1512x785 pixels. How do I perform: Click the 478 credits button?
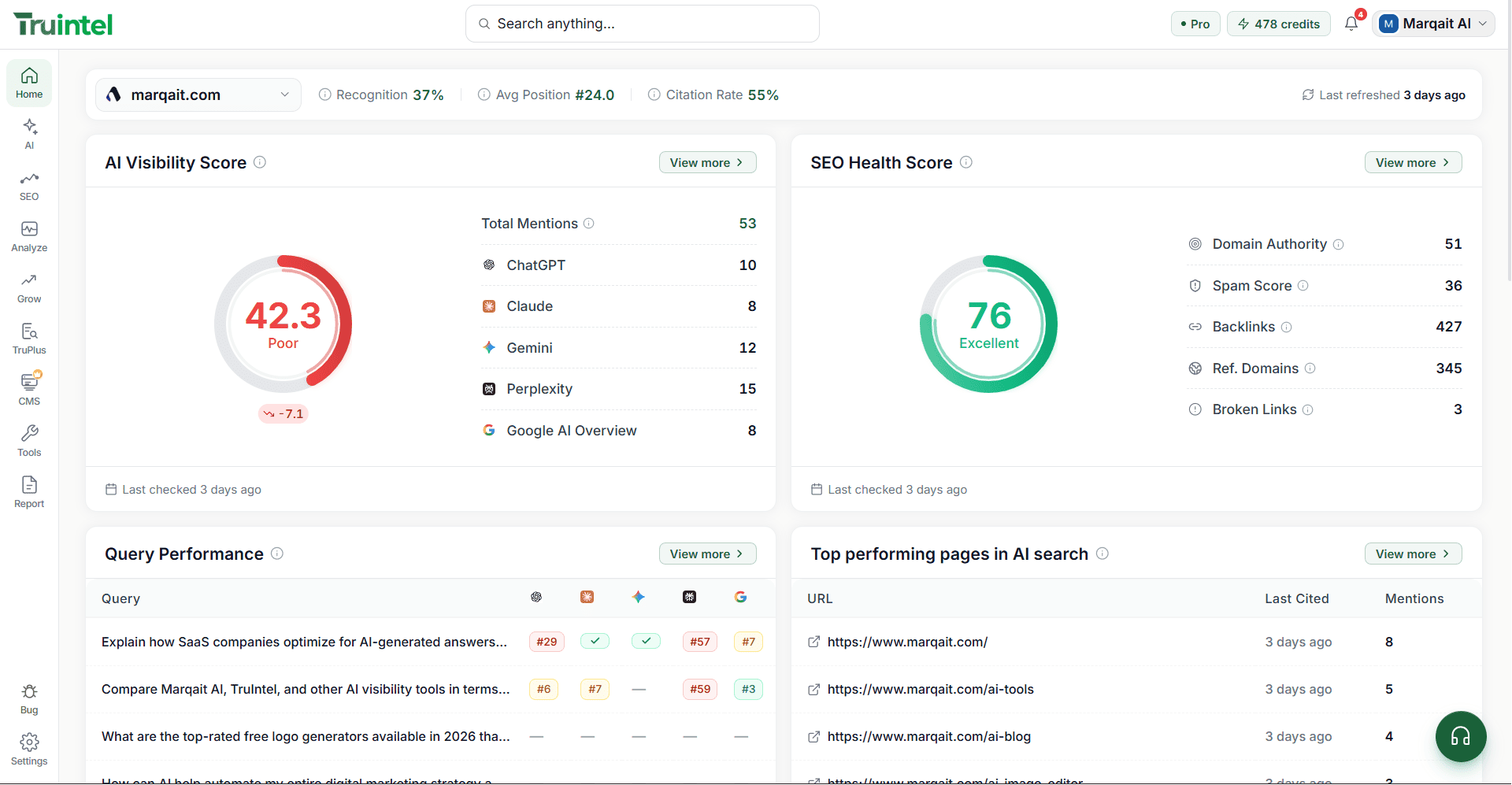1279,24
